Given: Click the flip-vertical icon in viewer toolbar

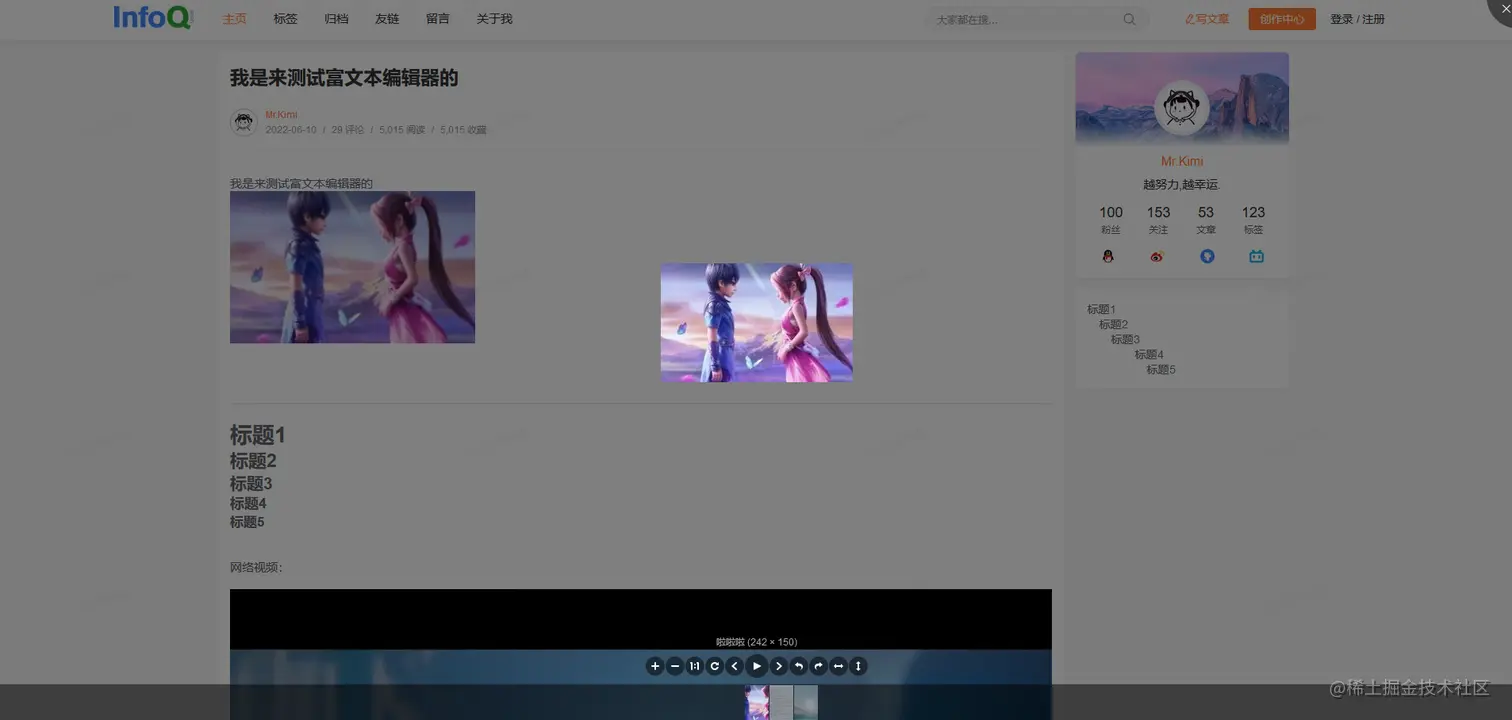Looking at the screenshot, I should coord(858,666).
